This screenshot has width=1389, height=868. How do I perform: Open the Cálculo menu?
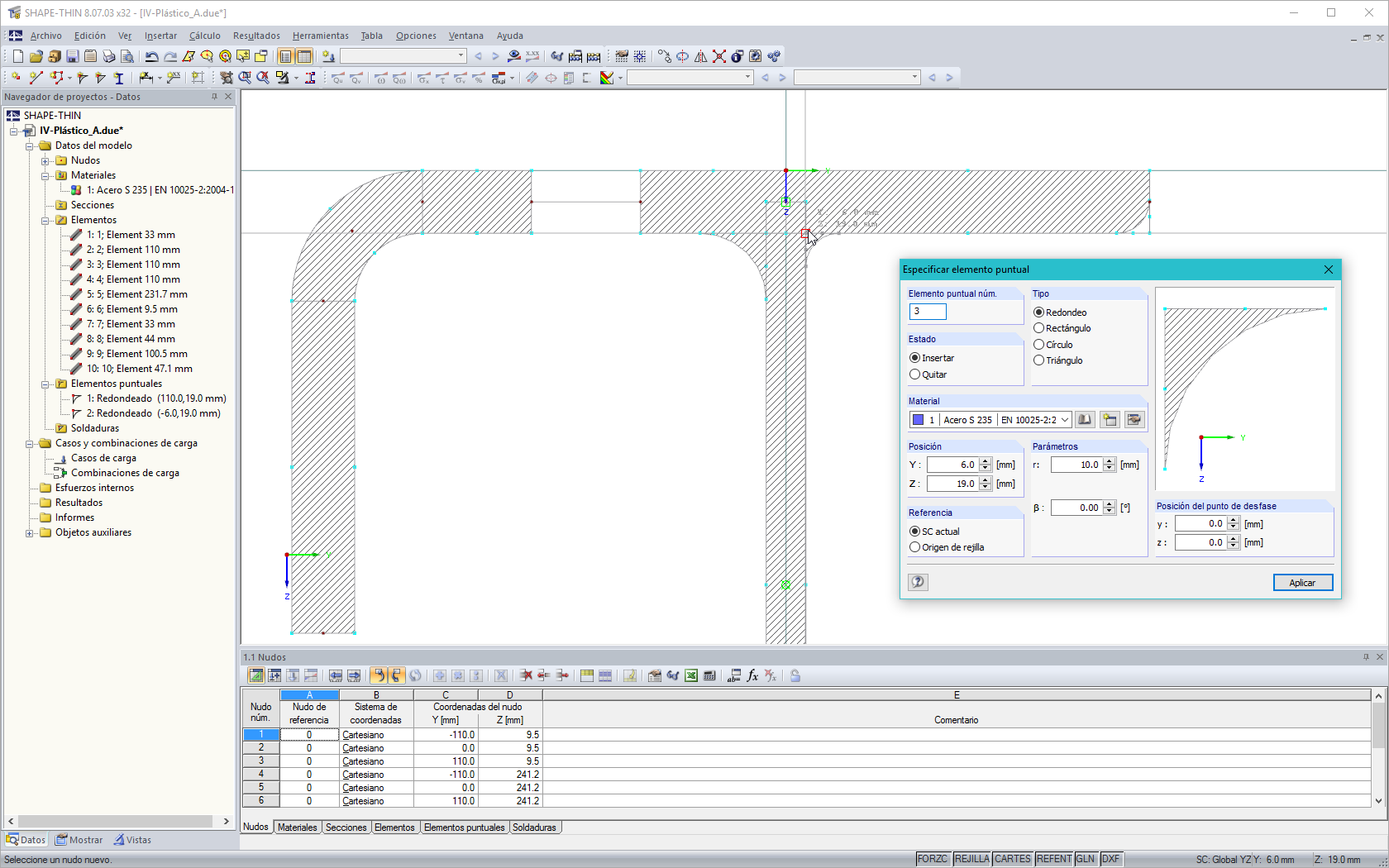[x=204, y=36]
